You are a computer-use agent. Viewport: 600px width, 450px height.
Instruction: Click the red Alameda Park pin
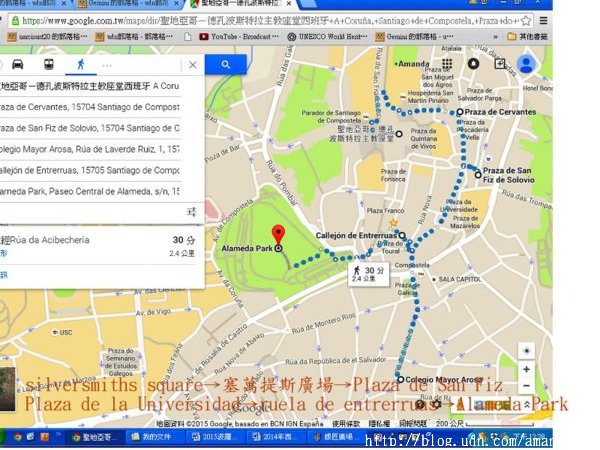(x=278, y=235)
